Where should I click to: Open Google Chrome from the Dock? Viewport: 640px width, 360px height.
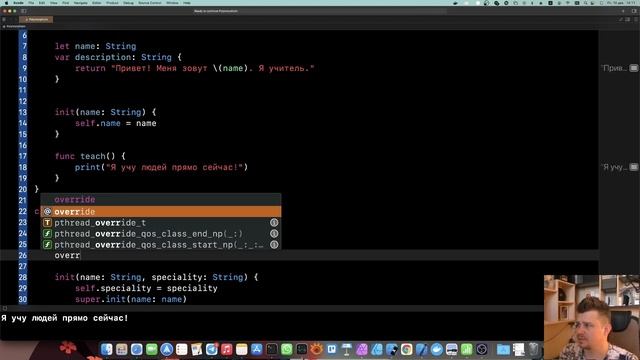[x=407, y=349]
